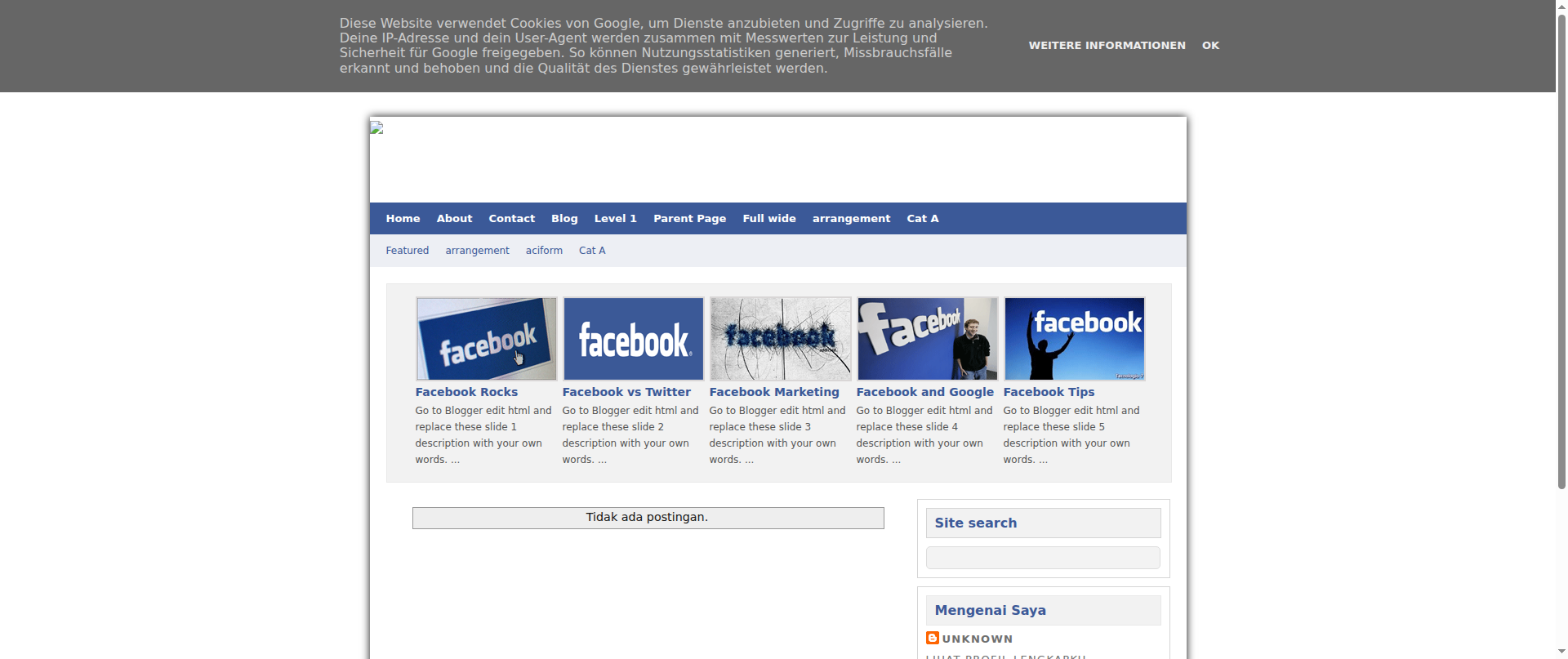Viewport: 1568px width, 659px height.
Task: Open the Facebook and Google title link
Action: [924, 392]
